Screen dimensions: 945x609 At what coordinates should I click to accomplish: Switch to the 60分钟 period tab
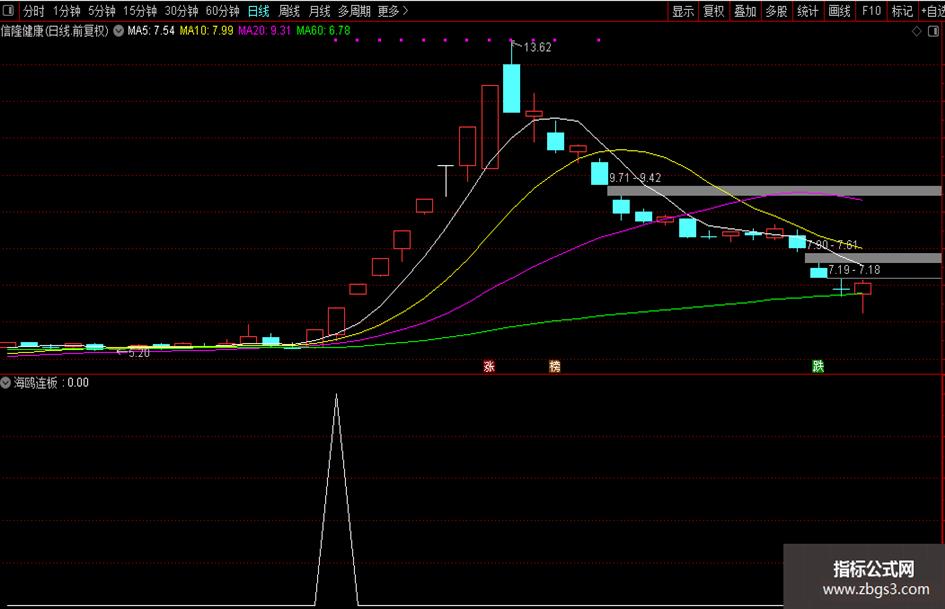[222, 11]
